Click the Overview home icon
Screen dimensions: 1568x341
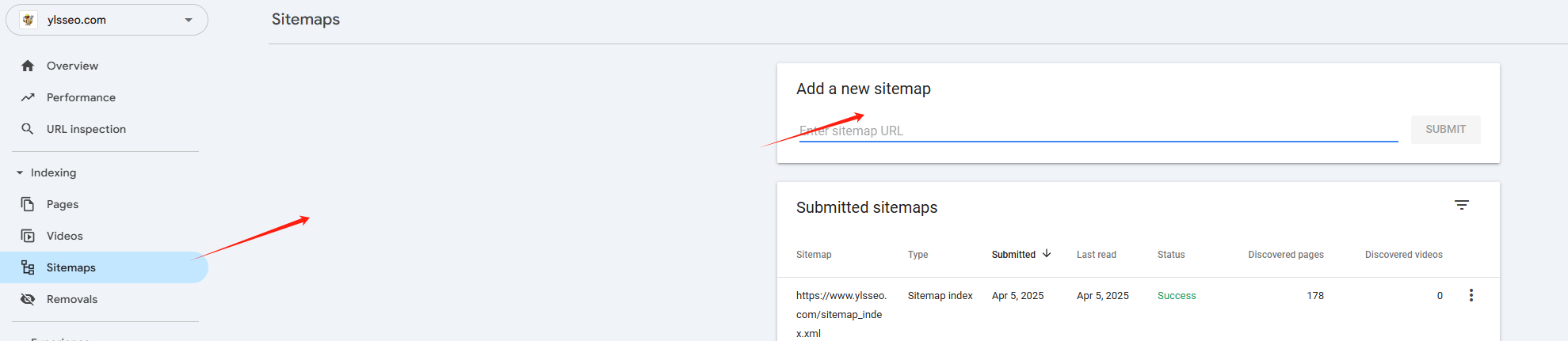[28, 66]
